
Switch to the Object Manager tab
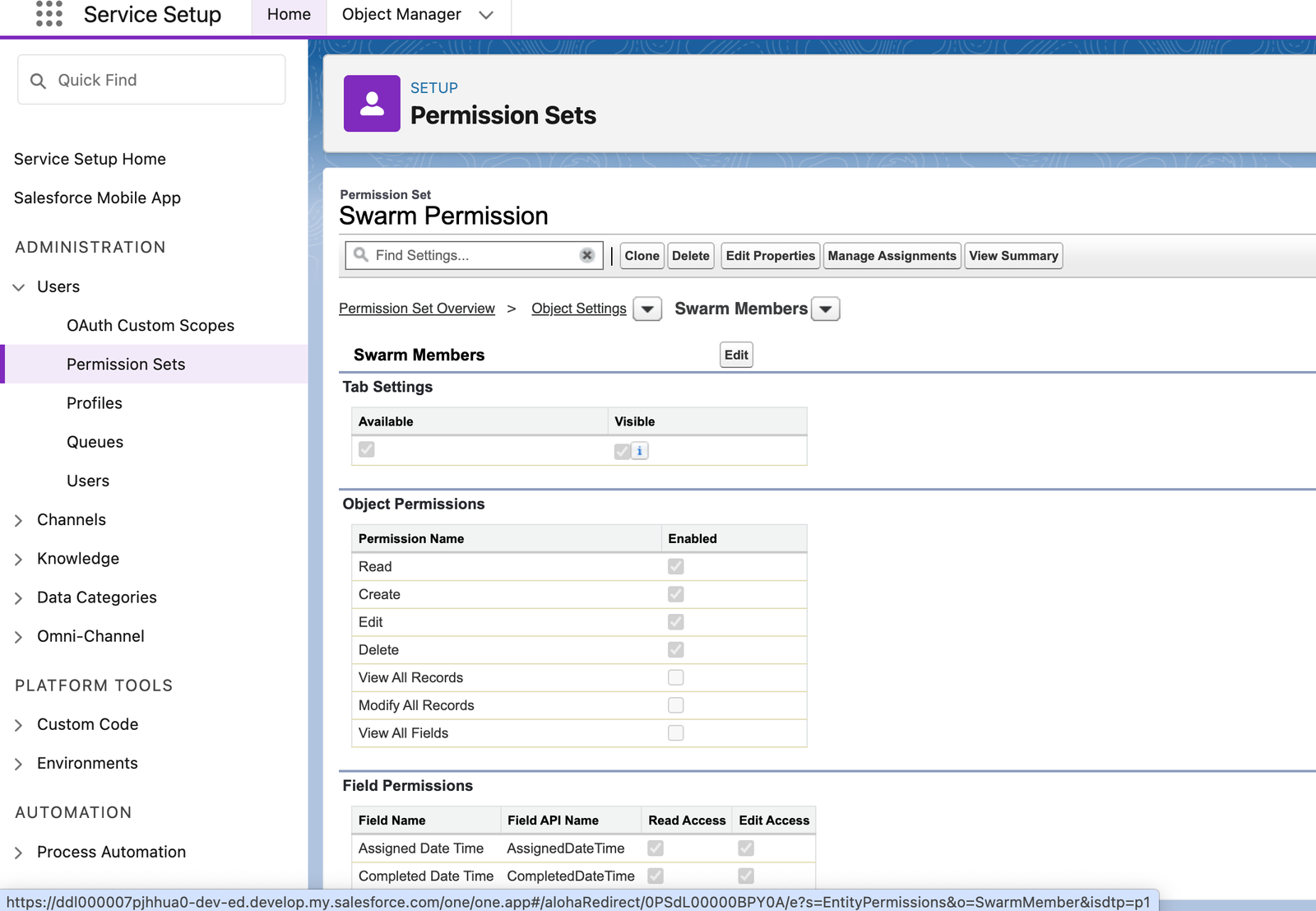click(401, 15)
